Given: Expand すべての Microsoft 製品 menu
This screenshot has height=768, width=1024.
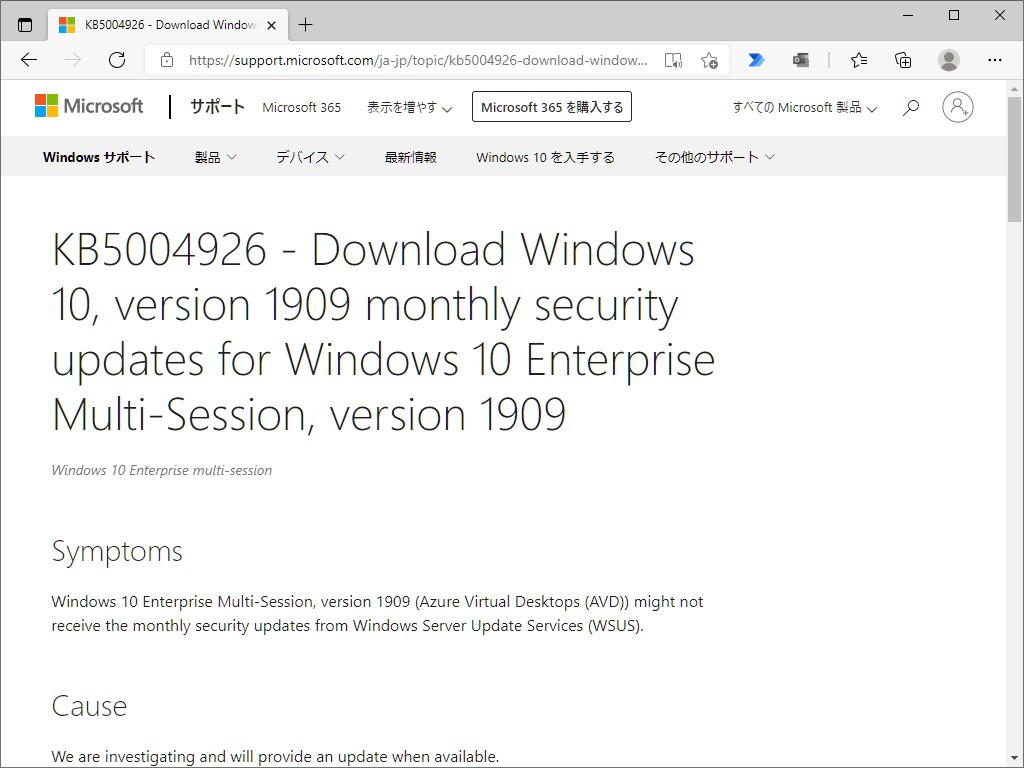Looking at the screenshot, I should 805,107.
